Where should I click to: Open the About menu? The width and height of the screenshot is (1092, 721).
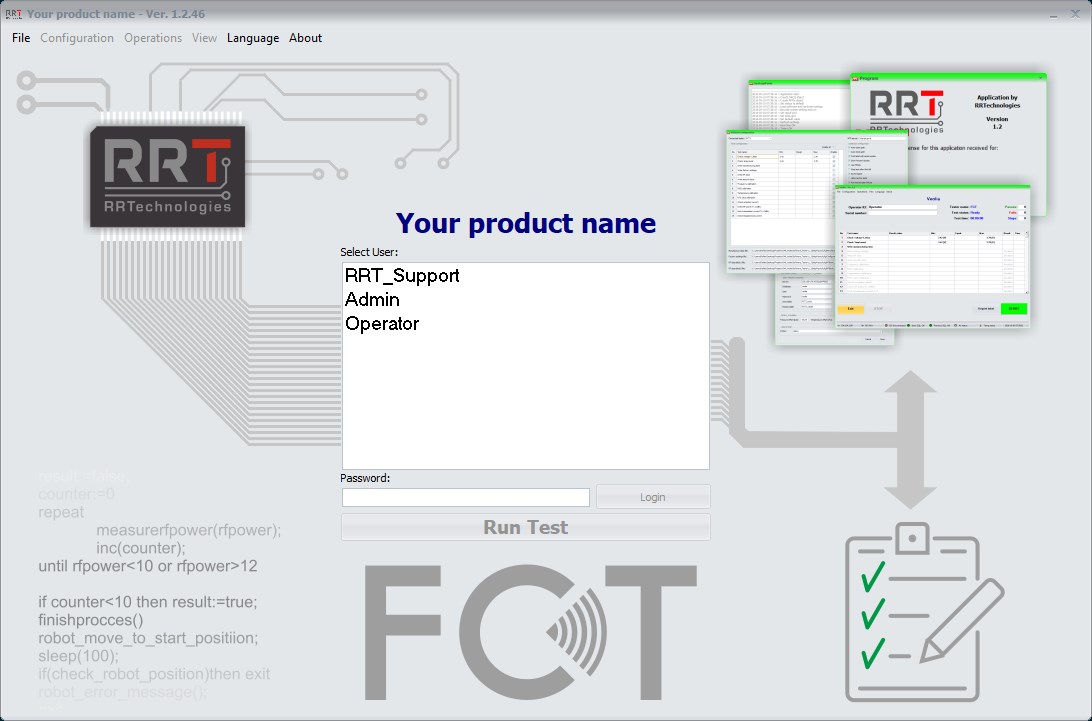coord(305,38)
